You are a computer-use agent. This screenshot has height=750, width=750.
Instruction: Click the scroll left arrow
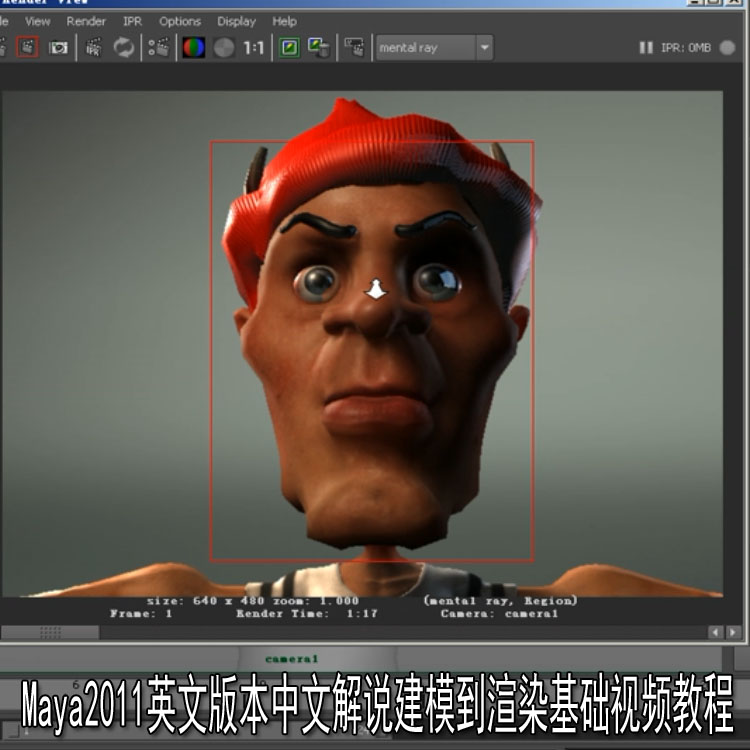pos(715,632)
